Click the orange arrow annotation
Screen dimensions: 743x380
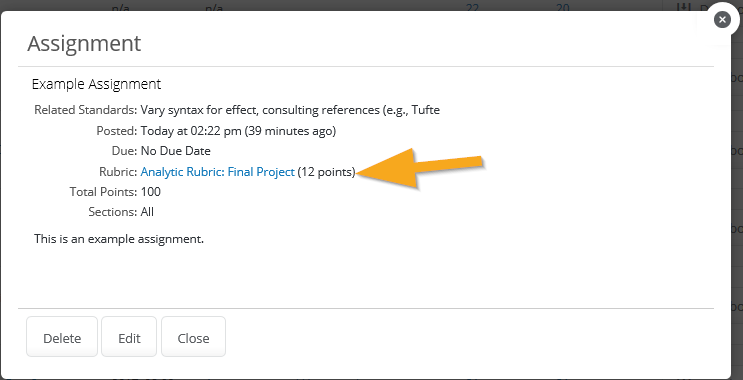coord(419,168)
